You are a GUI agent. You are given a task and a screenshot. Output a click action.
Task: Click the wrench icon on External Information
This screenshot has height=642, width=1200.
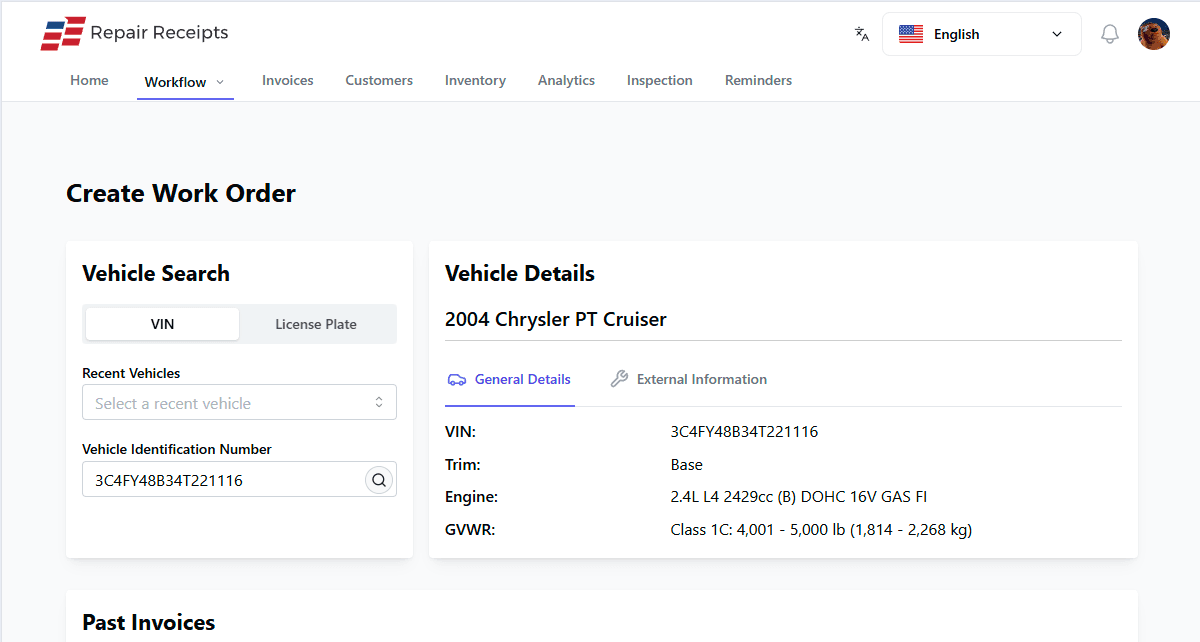(619, 380)
